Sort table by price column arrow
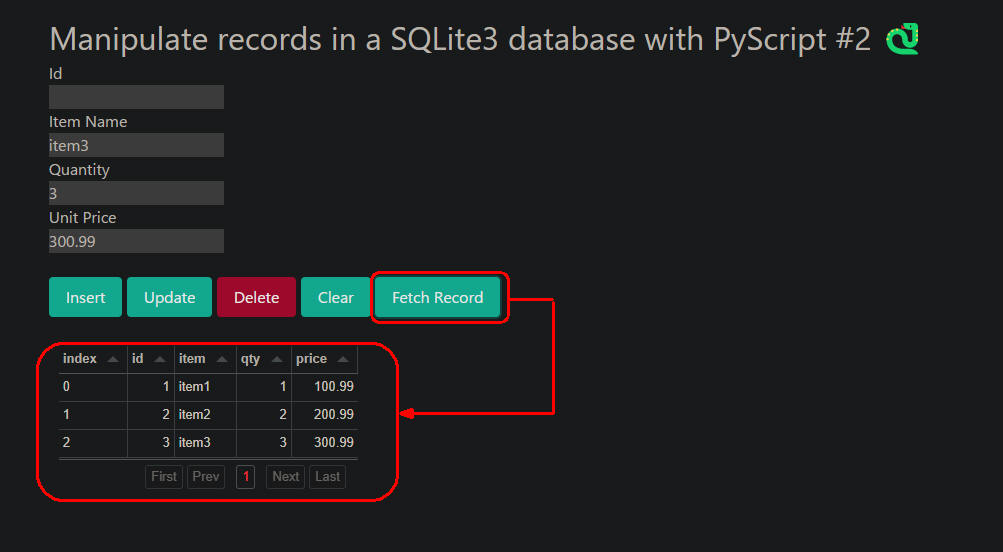The height and width of the screenshot is (552, 1003). (343, 359)
